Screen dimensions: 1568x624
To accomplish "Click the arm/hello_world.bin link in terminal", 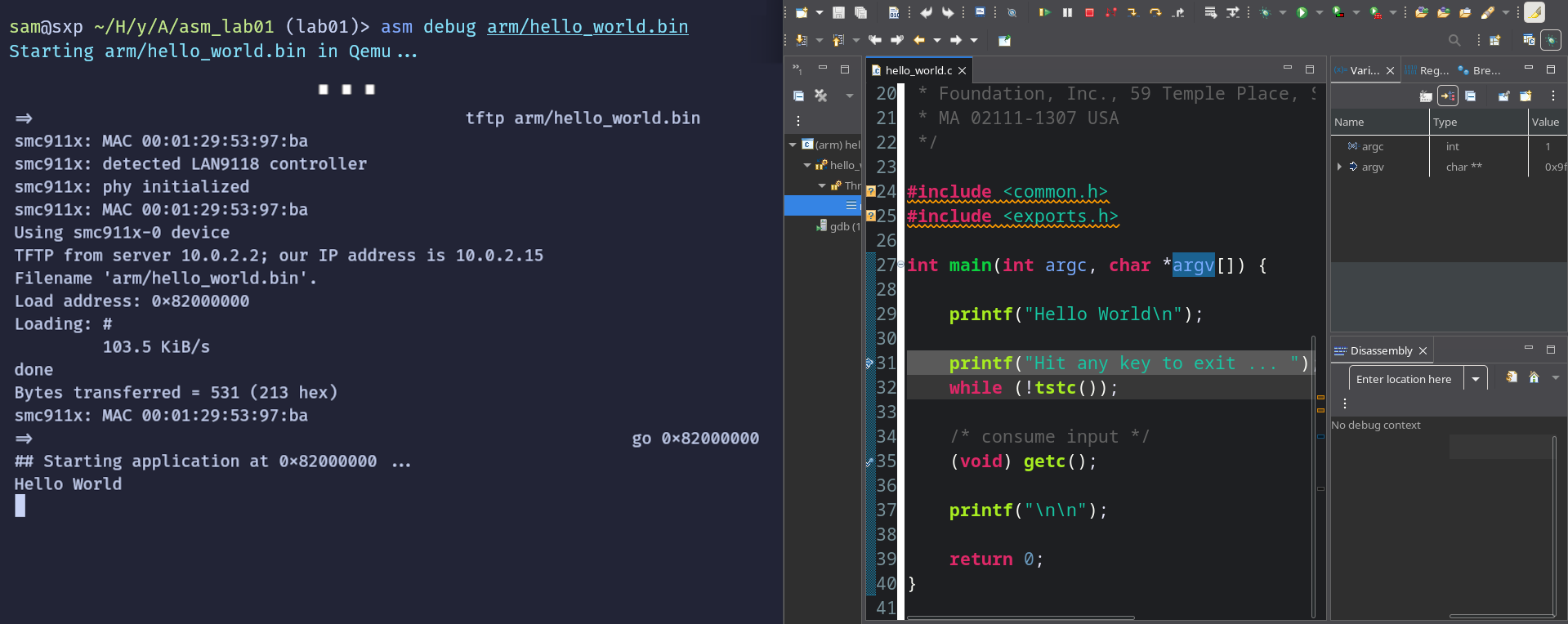I will coord(587,27).
